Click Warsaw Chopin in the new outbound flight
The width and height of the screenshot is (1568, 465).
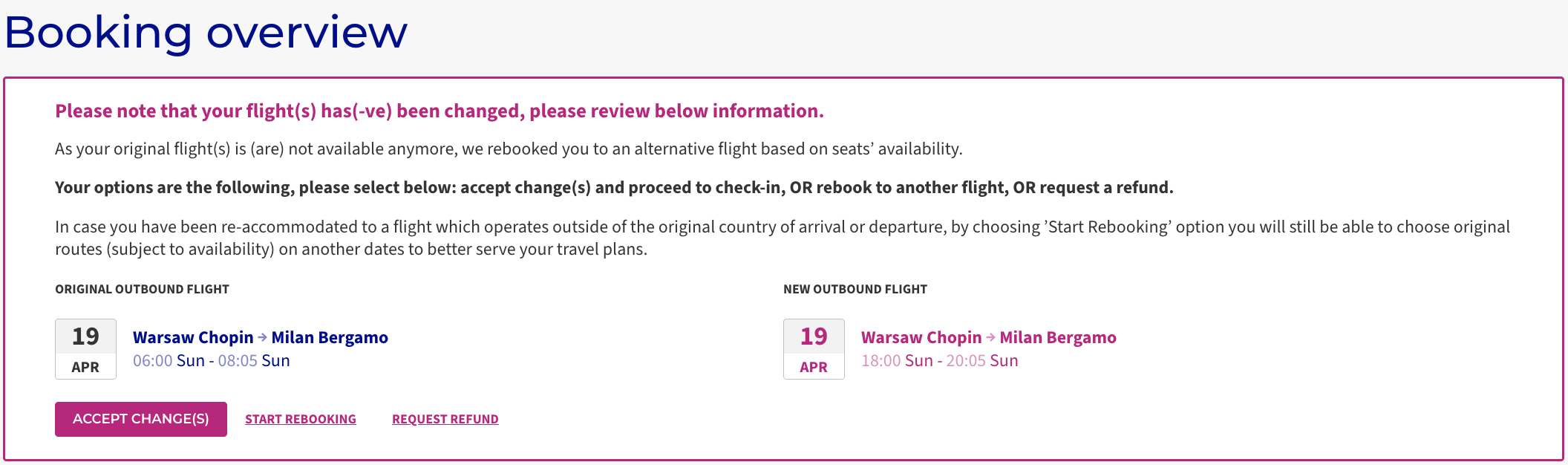tap(921, 337)
